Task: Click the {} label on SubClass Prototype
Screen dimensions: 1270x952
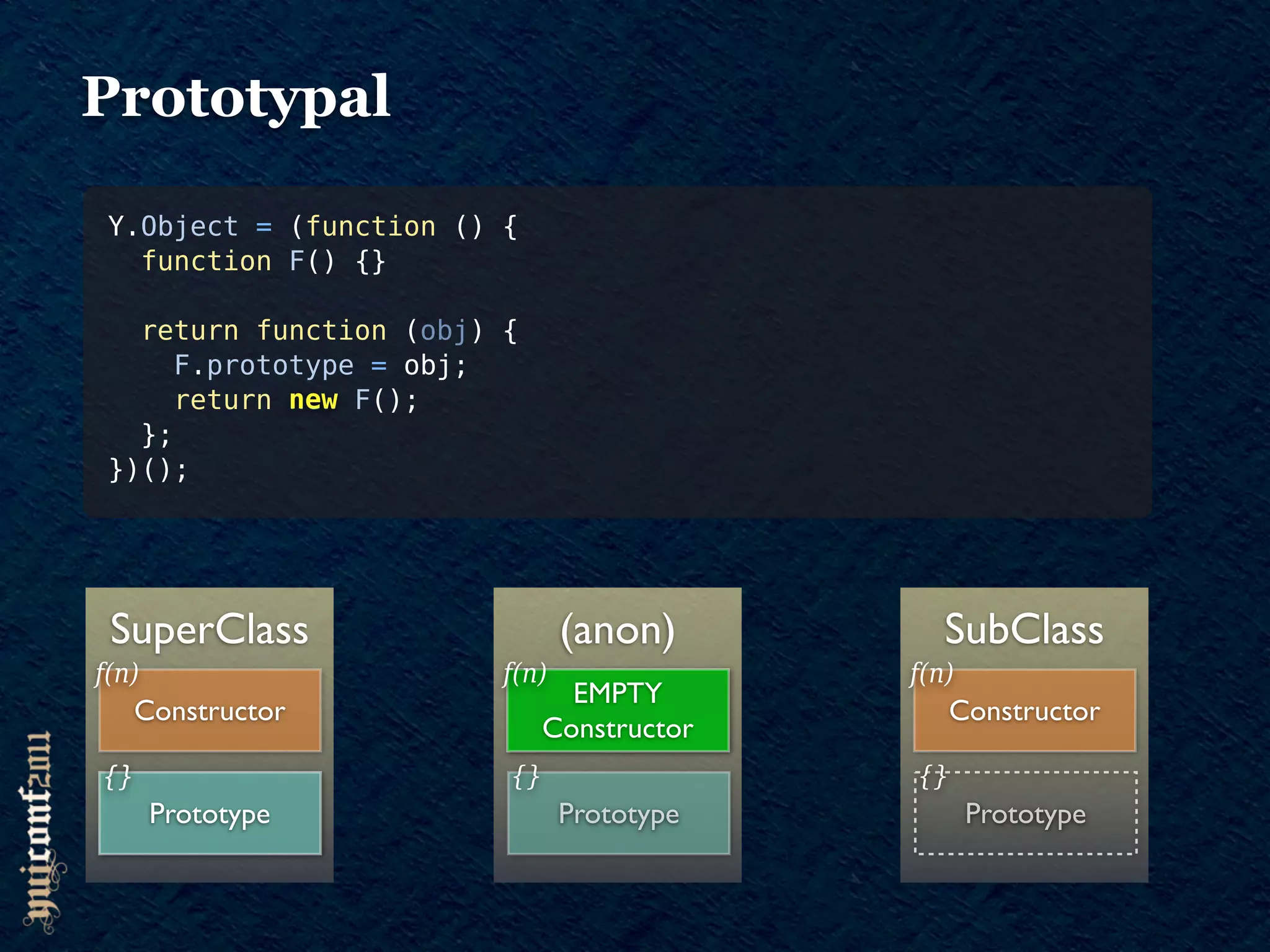Action: [933, 777]
